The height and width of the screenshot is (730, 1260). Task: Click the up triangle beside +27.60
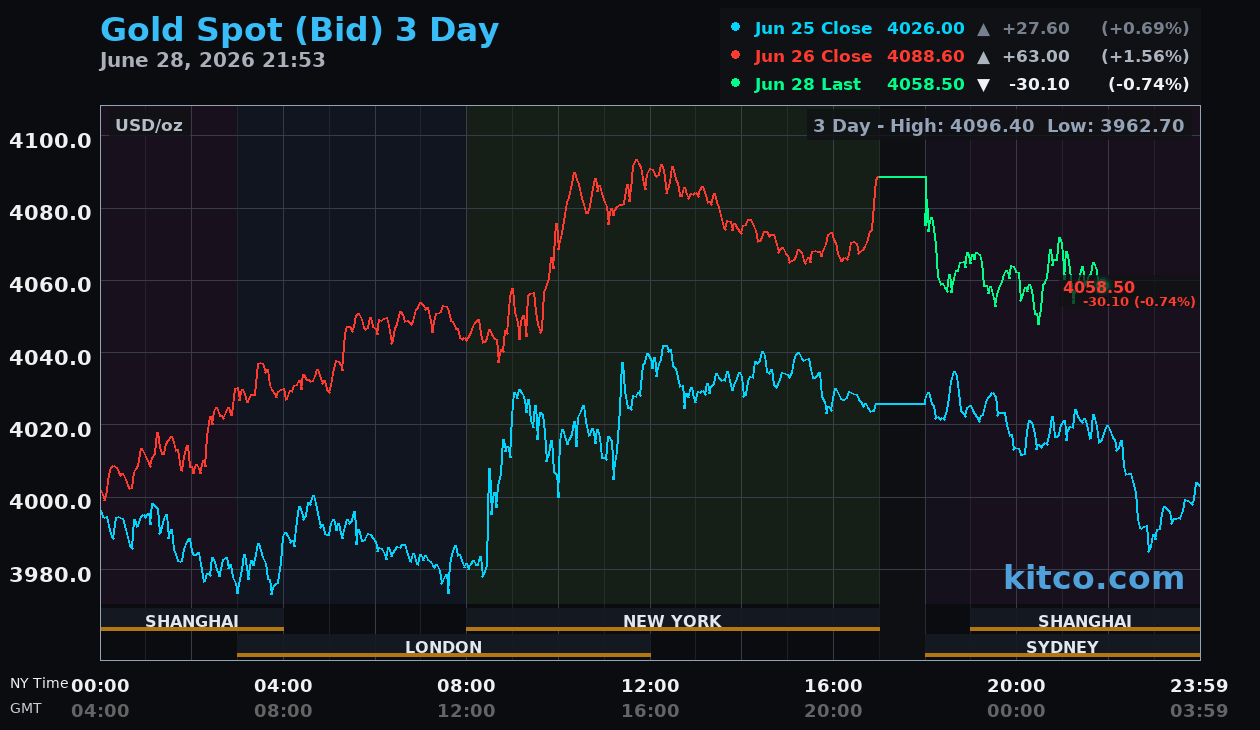[x=983, y=29]
